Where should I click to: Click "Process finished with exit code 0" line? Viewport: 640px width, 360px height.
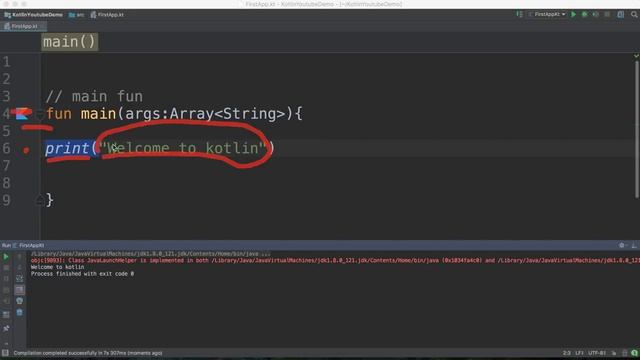[x=82, y=274]
